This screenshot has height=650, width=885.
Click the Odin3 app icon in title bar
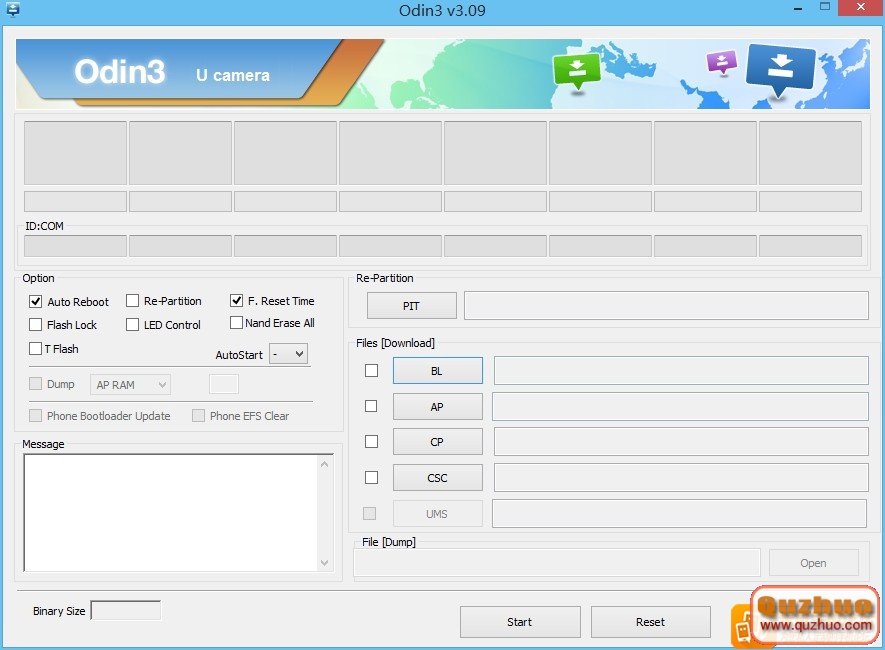tap(13, 10)
